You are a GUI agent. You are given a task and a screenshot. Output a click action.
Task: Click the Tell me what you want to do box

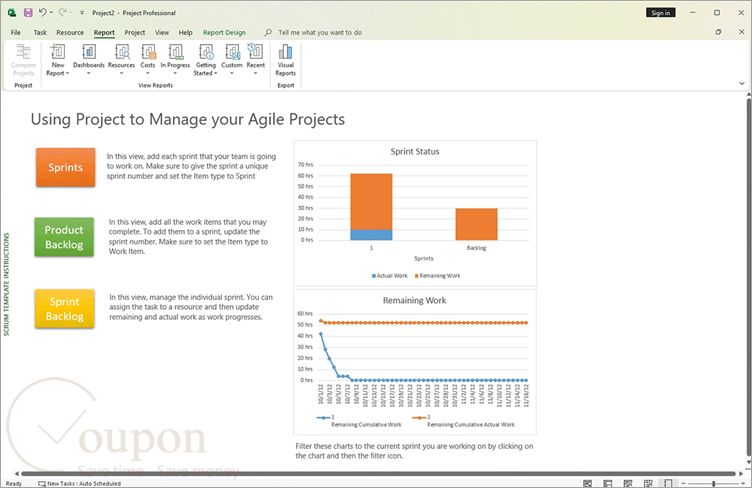(x=320, y=33)
